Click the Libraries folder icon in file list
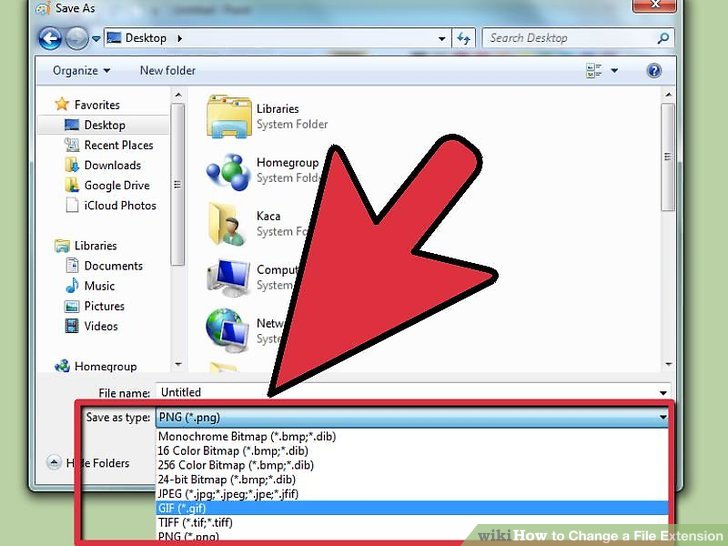The width and height of the screenshot is (728, 546). pos(229,117)
